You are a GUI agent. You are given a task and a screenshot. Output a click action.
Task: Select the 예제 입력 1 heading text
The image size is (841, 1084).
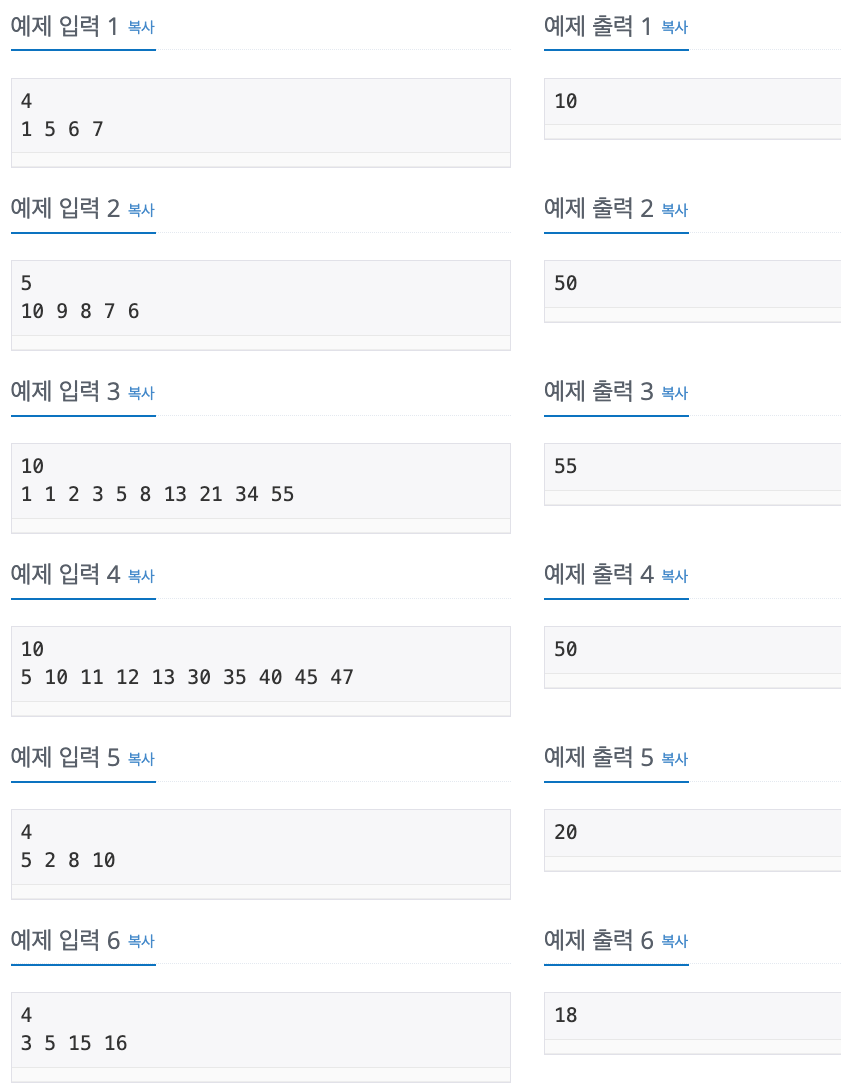tap(65, 26)
